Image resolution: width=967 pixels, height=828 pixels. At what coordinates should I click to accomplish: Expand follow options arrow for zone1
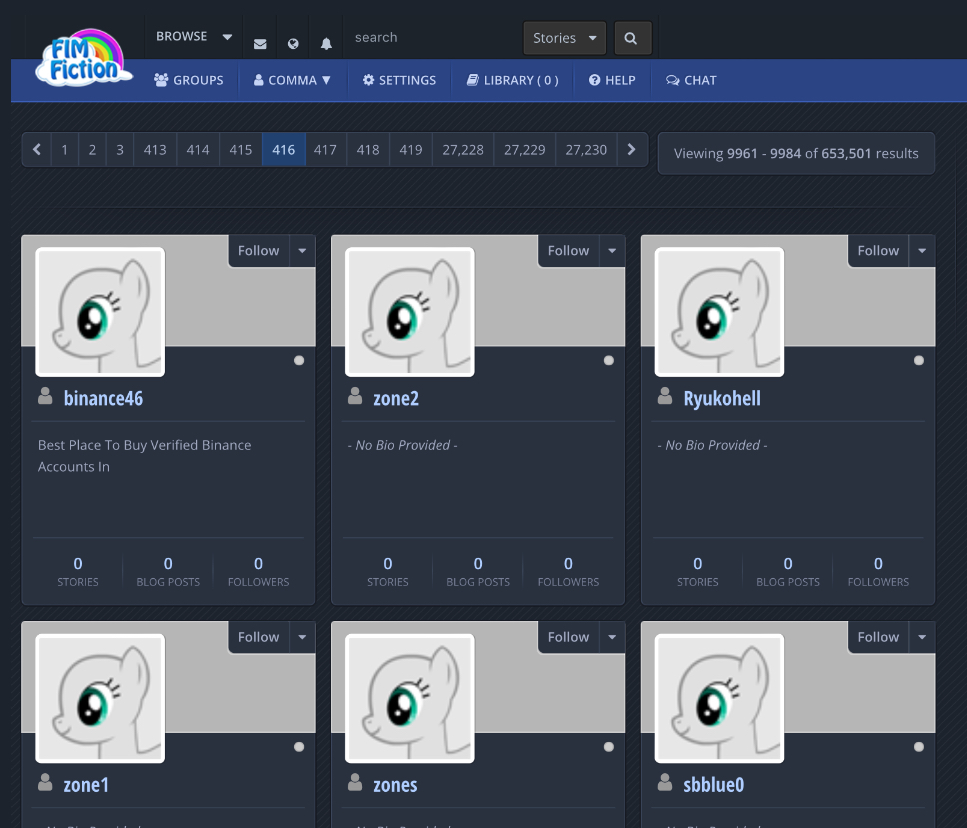click(x=302, y=637)
